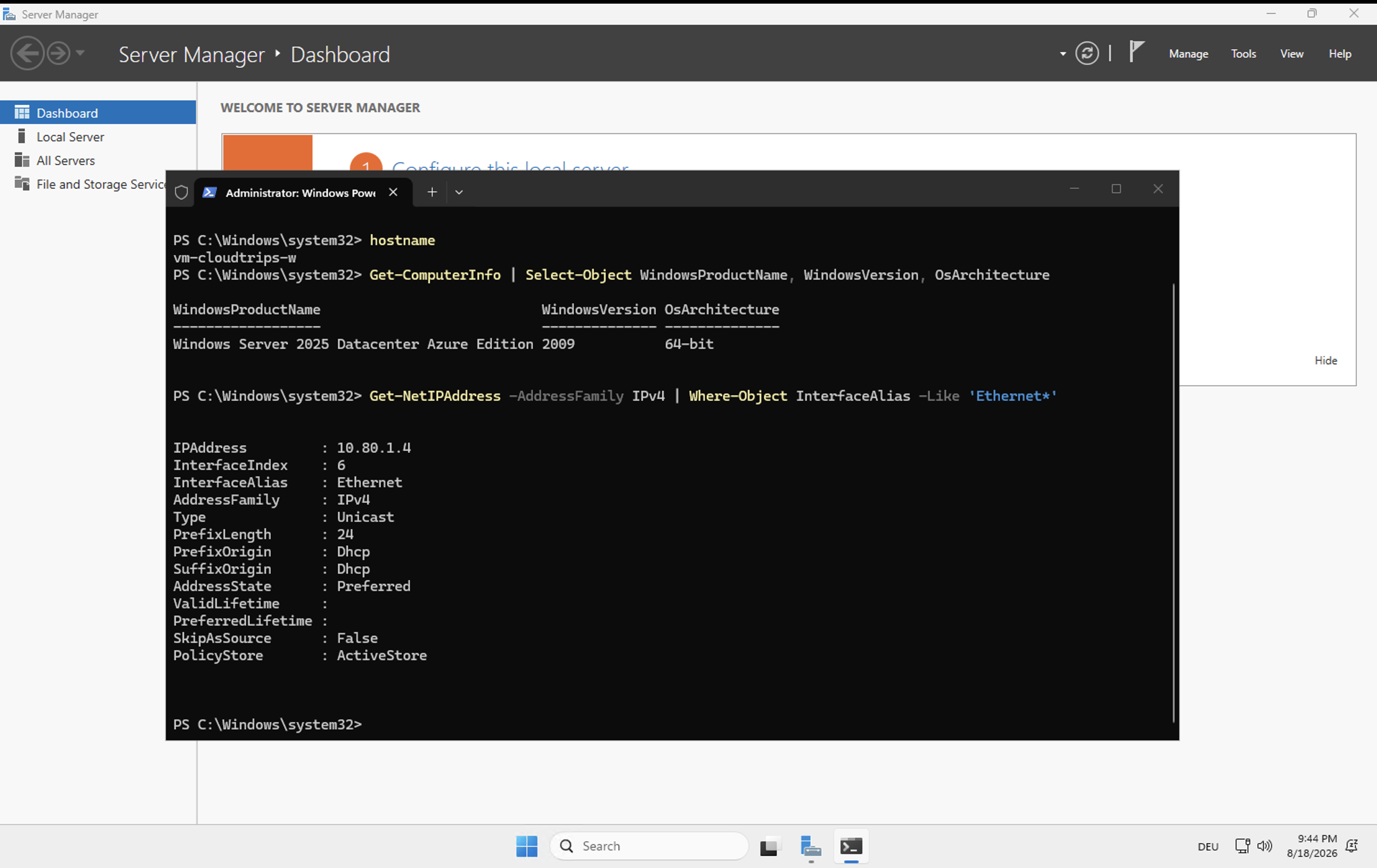This screenshot has height=868, width=1377.
Task: Open navigation history dropdown beside forward arrow
Action: coord(80,53)
